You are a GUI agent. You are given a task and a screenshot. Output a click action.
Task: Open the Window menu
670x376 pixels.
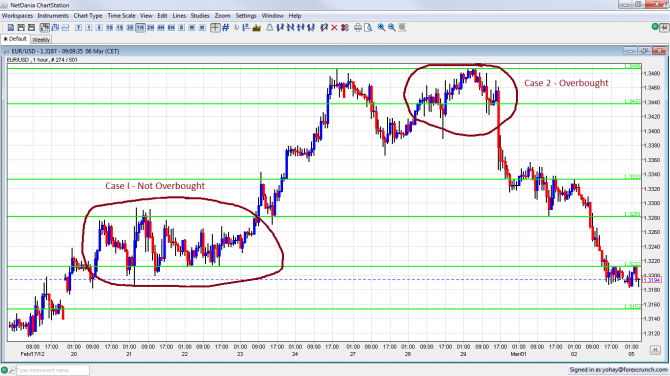[273, 15]
